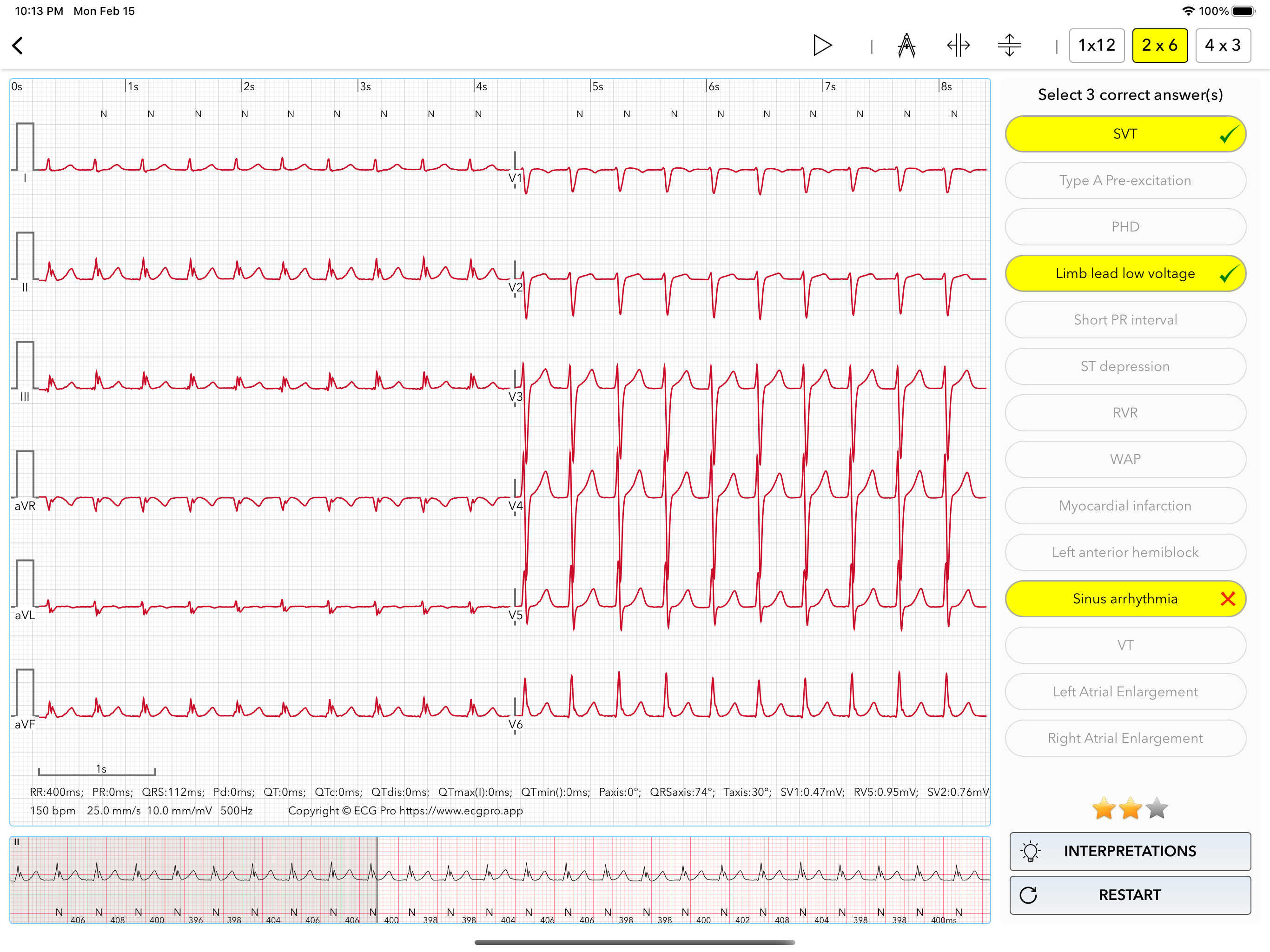Image resolution: width=1270 pixels, height=952 pixels.
Task: Open the ecgpro.app website link
Action: pos(461,811)
